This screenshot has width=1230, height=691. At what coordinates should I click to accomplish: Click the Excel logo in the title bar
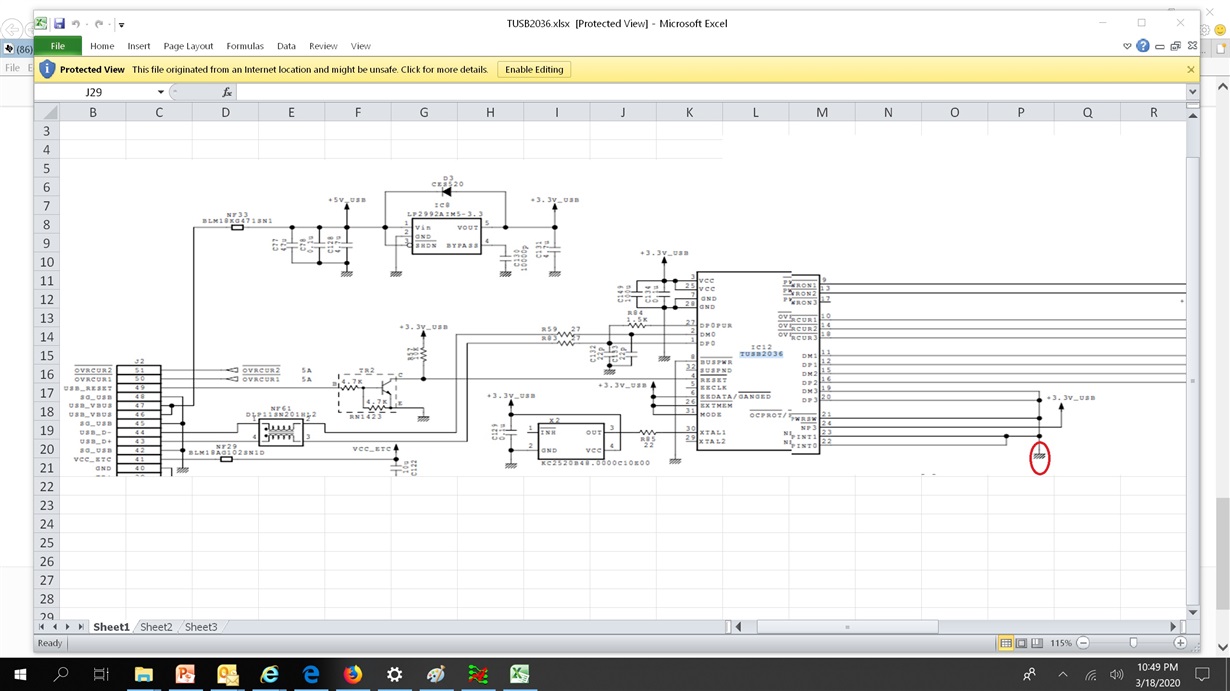[43, 23]
